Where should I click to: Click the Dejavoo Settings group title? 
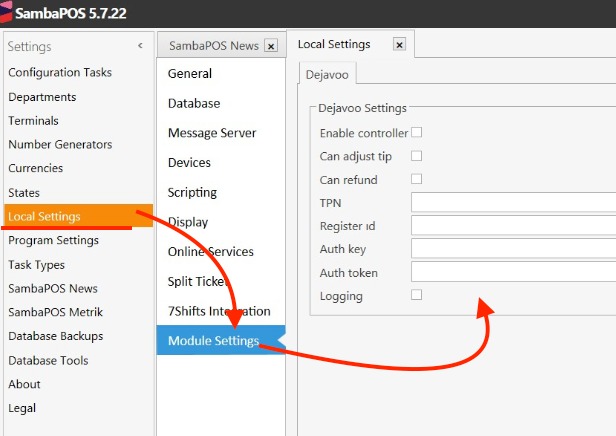coord(362,108)
